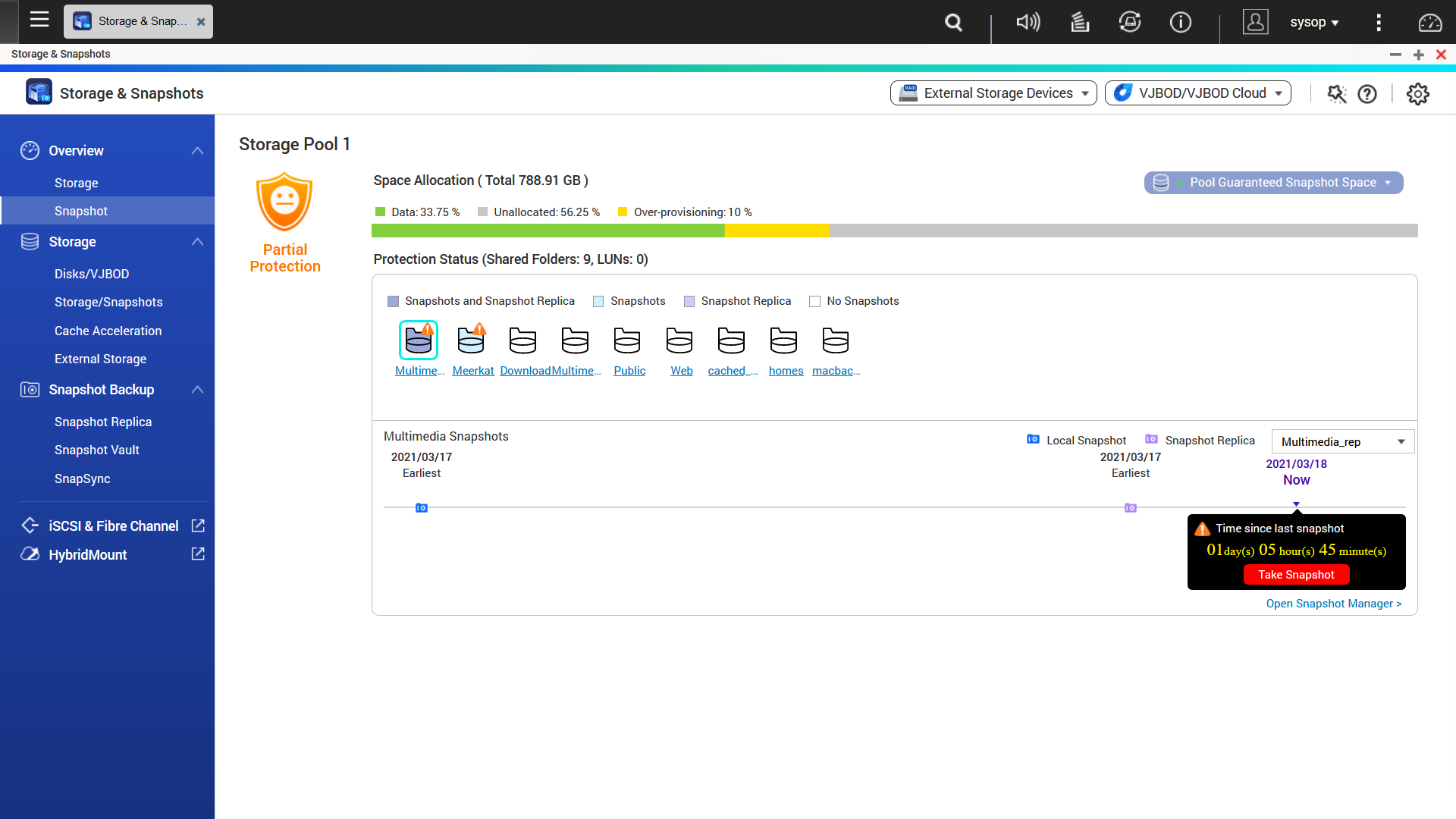Open the dashboard gauge icon
Image resolution: width=1456 pixels, height=819 pixels.
(x=1429, y=23)
